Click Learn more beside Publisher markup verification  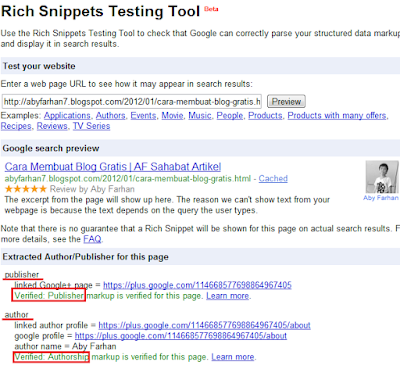coord(228,296)
